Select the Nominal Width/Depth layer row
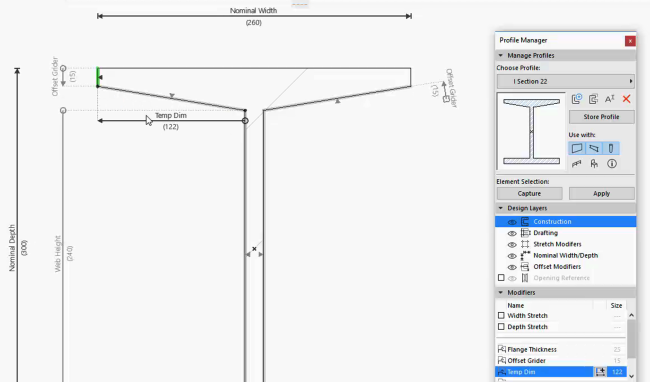 tap(565, 255)
